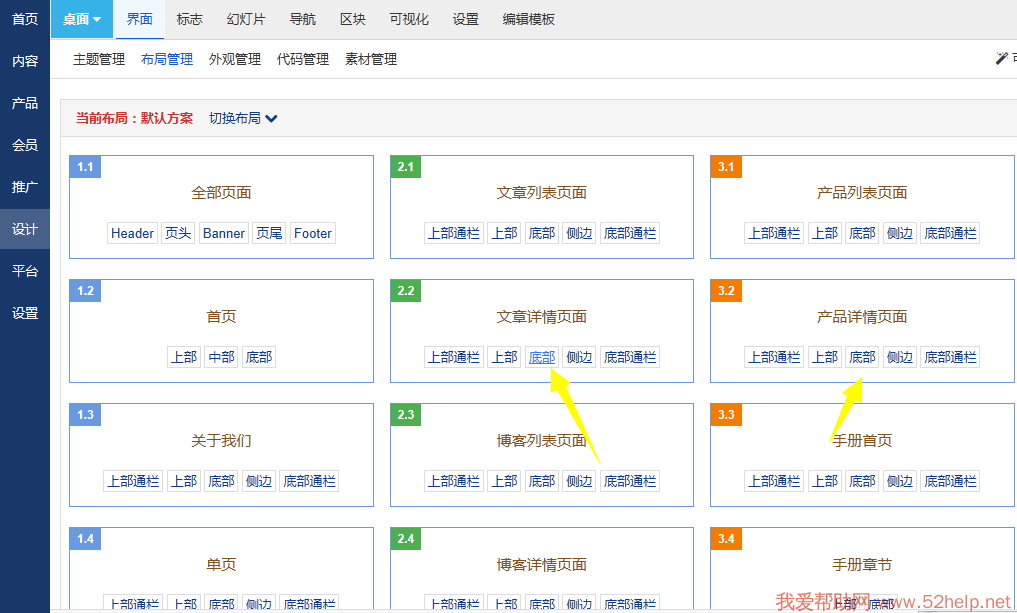Select 中部 under 首页 layout
Screen dimensions: 1017x613
(221, 357)
